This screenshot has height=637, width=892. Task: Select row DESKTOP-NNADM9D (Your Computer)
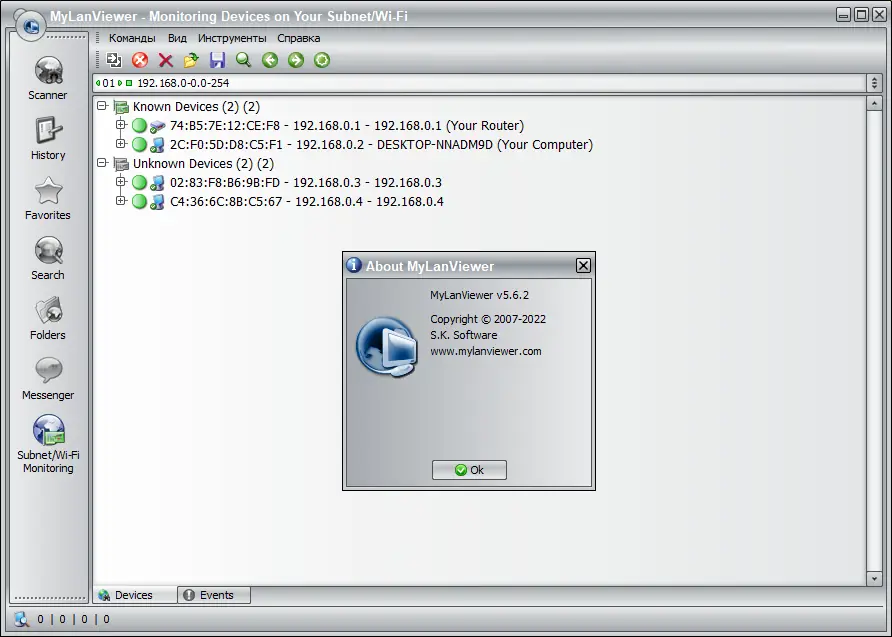381,144
